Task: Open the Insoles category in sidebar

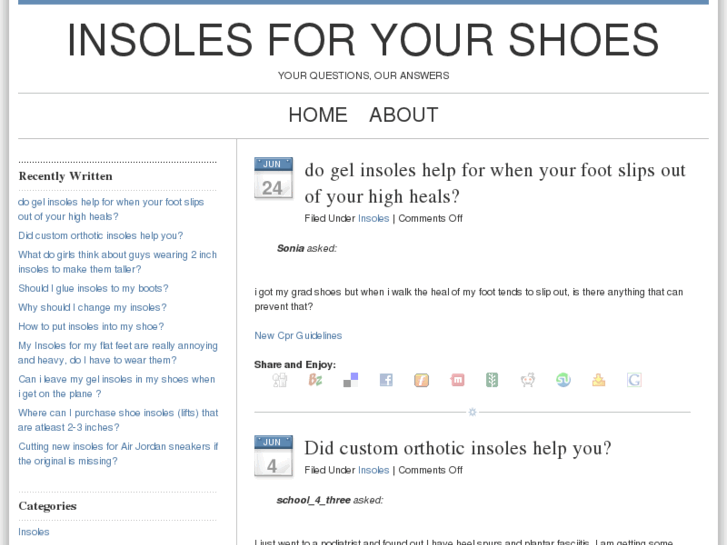Action: click(x=34, y=532)
